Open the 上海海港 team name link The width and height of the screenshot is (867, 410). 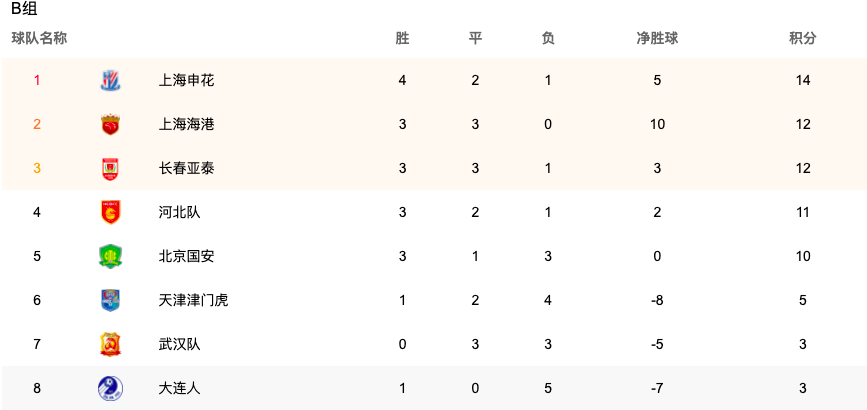tap(186, 124)
